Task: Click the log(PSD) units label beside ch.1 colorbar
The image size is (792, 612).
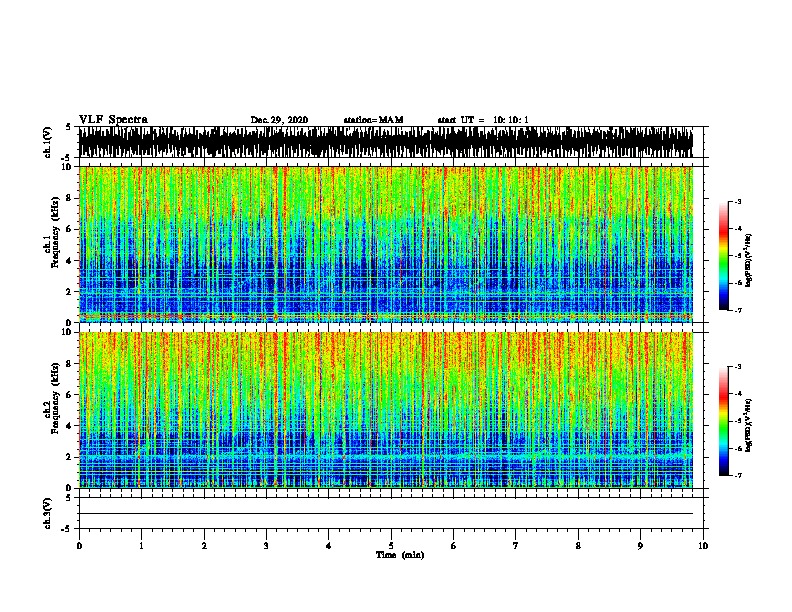Action: 748,260
